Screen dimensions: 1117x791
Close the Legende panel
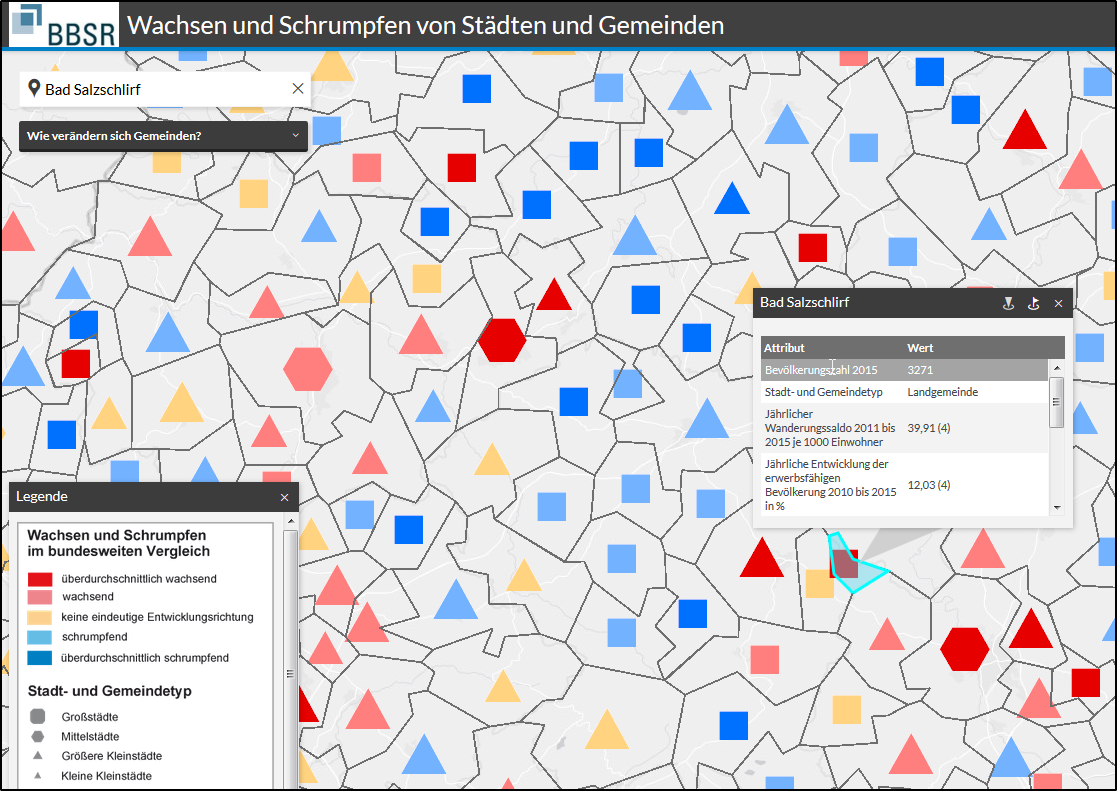point(284,497)
